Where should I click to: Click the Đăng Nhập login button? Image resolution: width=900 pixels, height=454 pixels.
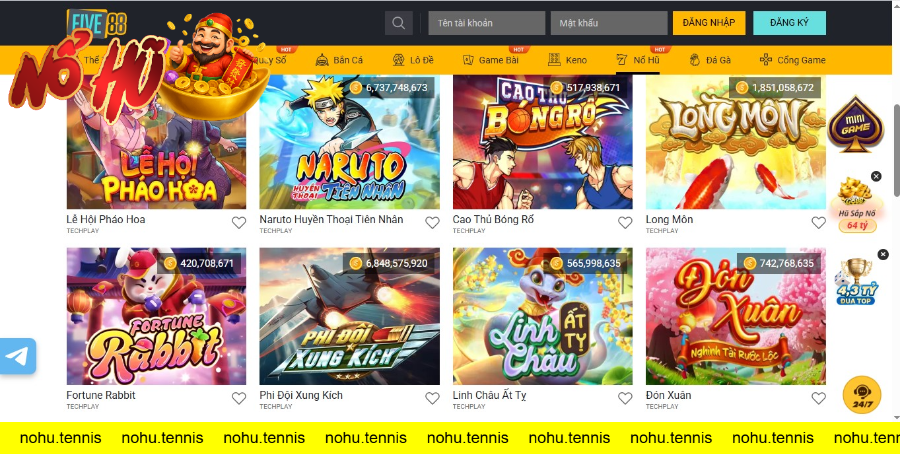[x=708, y=23]
